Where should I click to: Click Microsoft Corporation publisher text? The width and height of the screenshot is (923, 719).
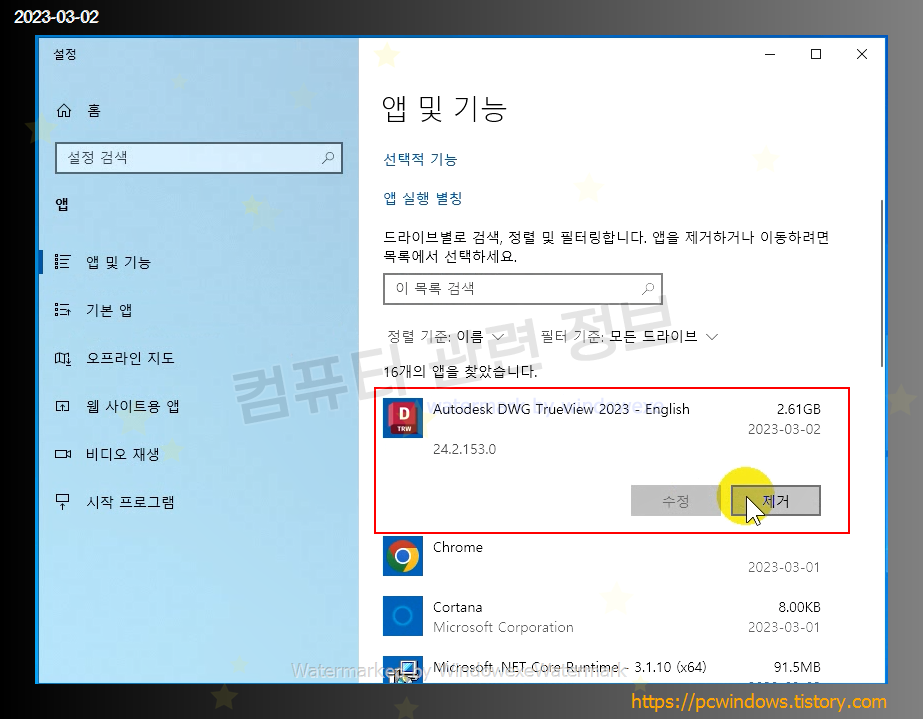coord(503,627)
